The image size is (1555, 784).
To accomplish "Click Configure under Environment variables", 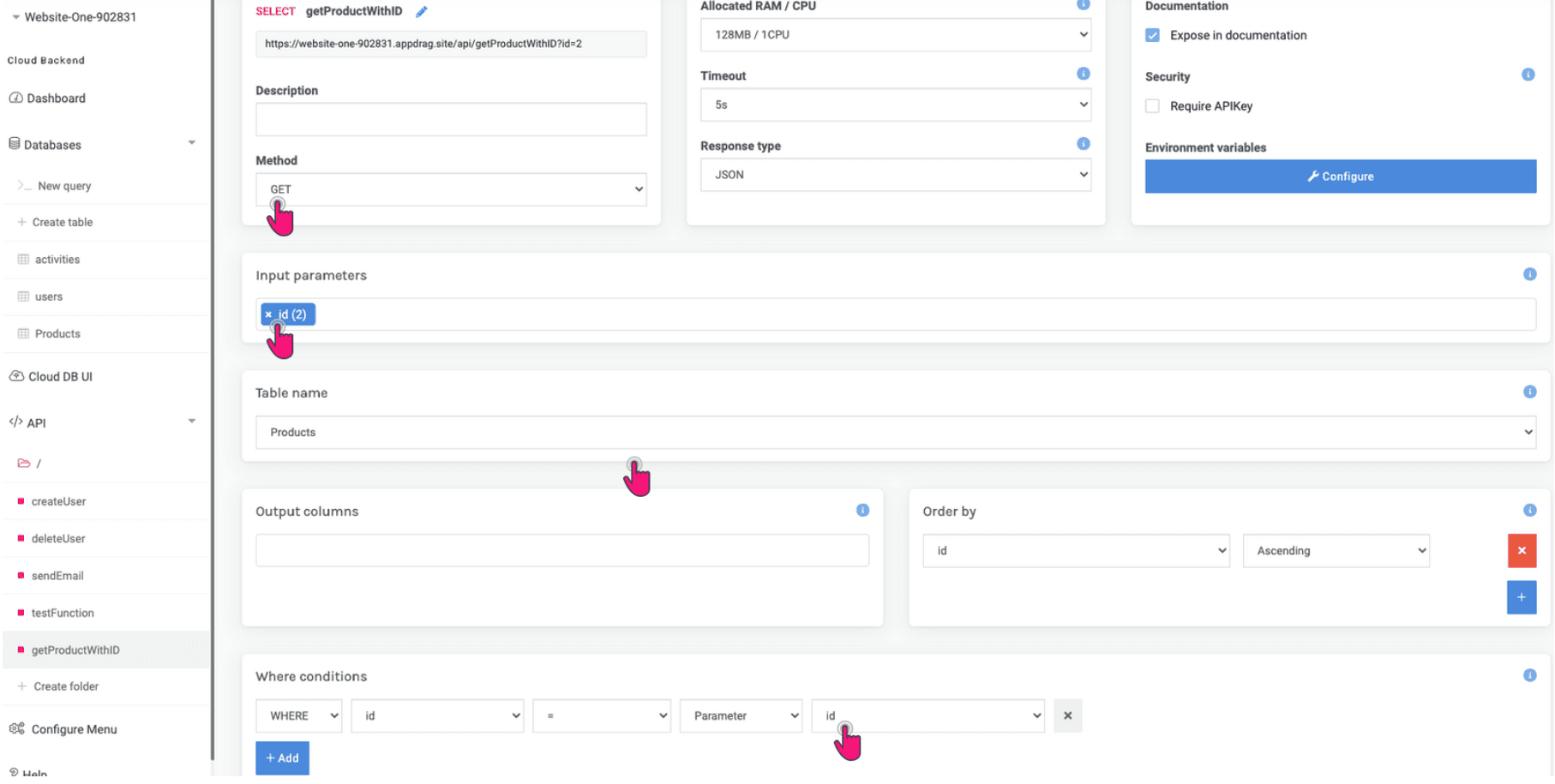I will 1340,176.
